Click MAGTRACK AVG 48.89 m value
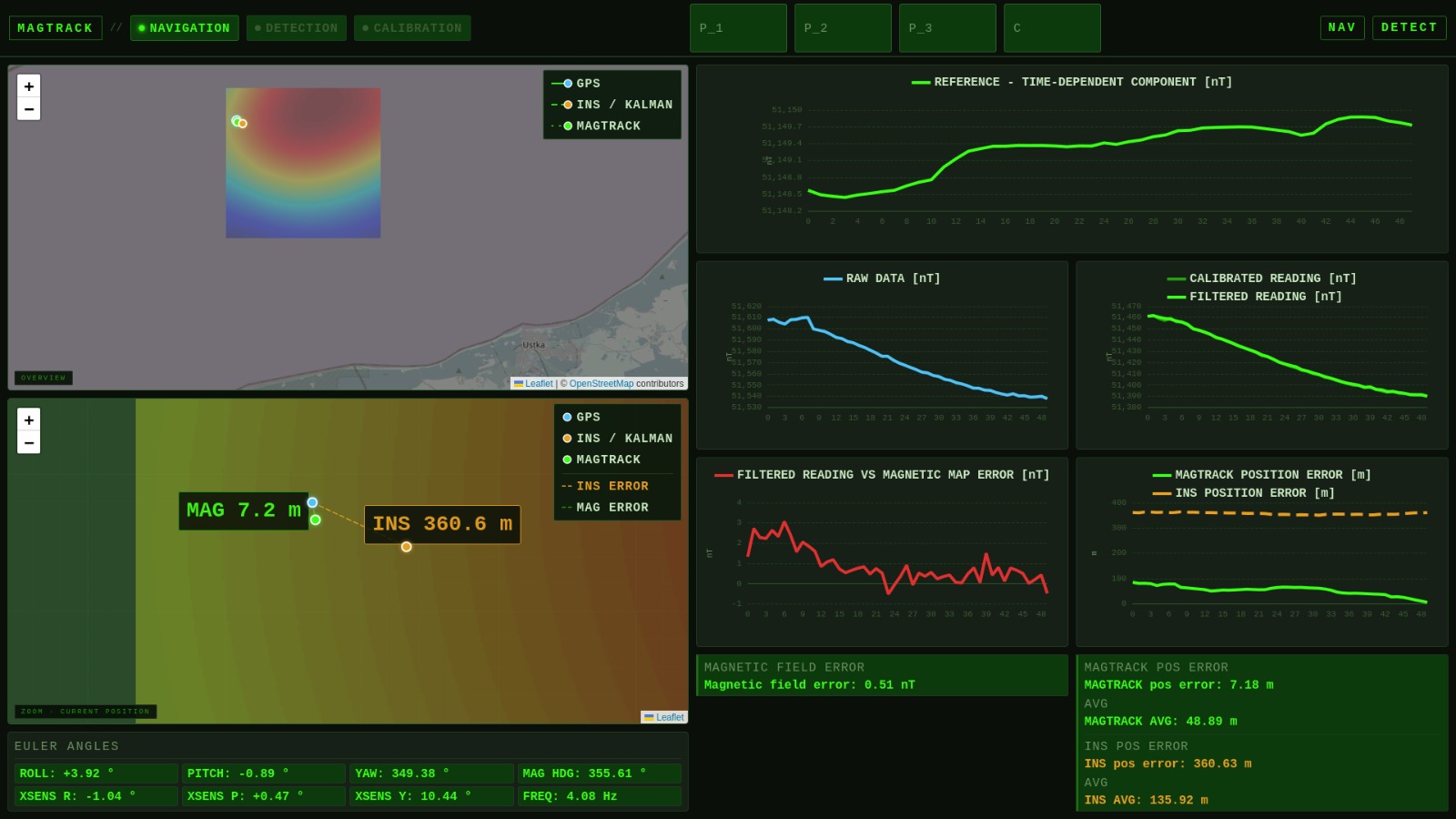Image resolution: width=1456 pixels, height=819 pixels. pyautogui.click(x=1160, y=722)
